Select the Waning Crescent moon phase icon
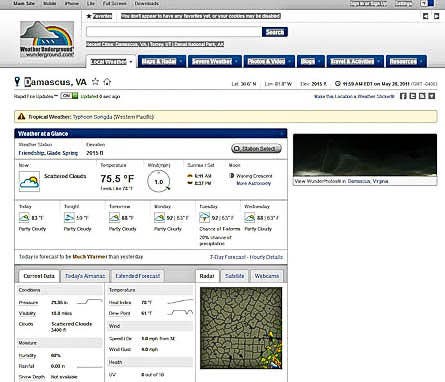This screenshot has height=382, width=445. pyautogui.click(x=232, y=175)
